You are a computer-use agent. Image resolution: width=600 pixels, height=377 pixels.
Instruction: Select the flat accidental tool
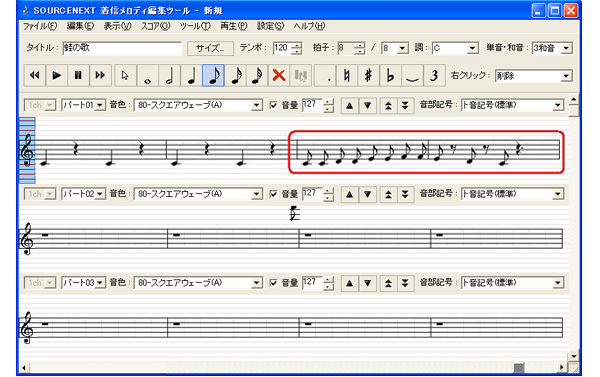[x=390, y=75]
